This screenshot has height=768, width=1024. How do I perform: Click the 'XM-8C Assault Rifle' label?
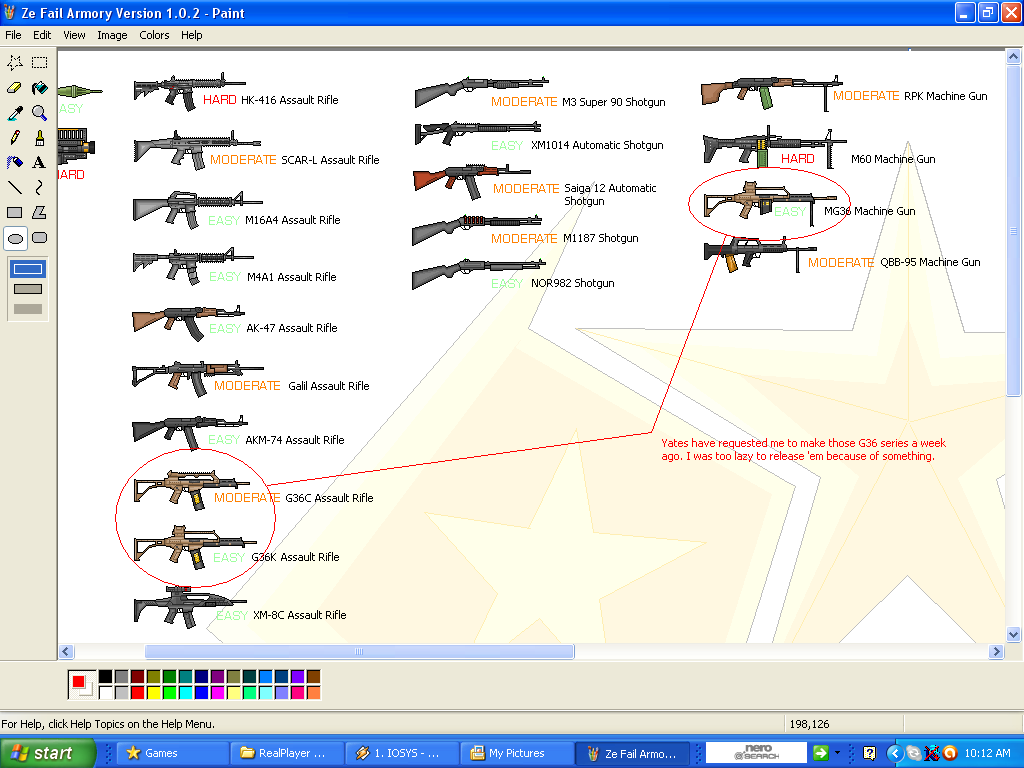tap(299, 615)
